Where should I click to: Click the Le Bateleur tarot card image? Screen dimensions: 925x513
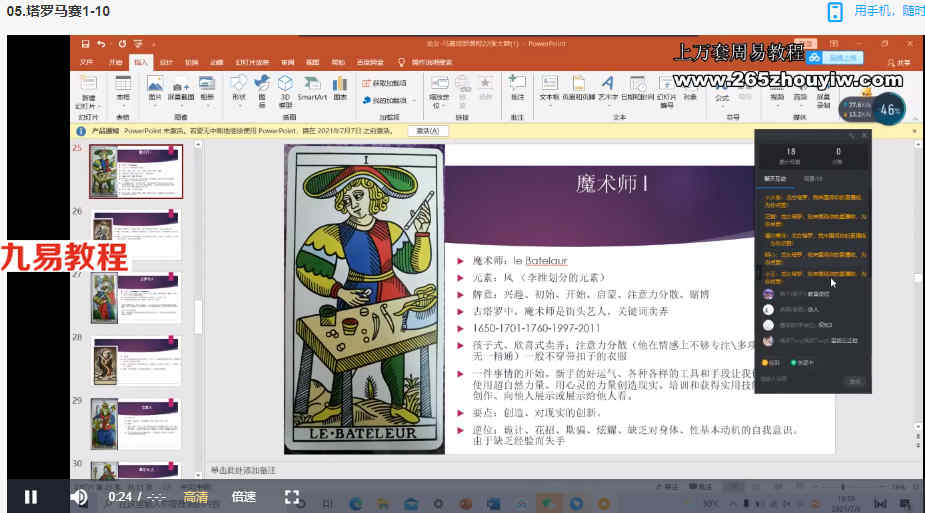(x=364, y=300)
